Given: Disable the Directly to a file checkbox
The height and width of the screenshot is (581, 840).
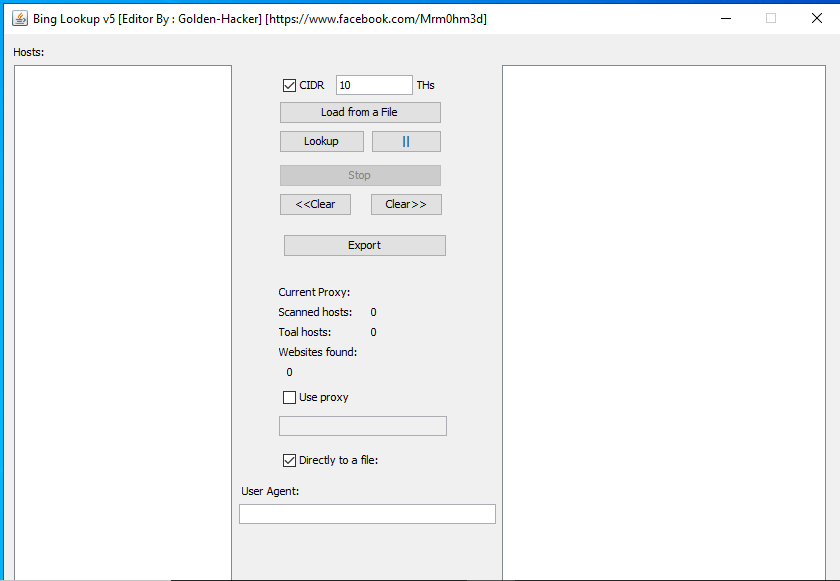Looking at the screenshot, I should pyautogui.click(x=289, y=460).
